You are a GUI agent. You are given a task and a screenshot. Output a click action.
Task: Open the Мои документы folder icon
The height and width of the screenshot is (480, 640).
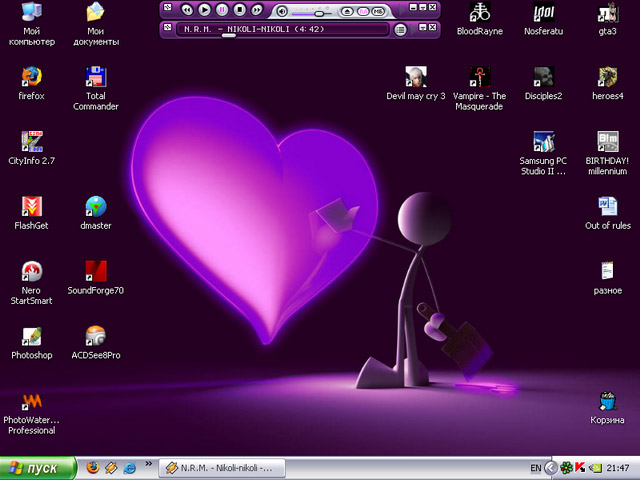(x=96, y=24)
